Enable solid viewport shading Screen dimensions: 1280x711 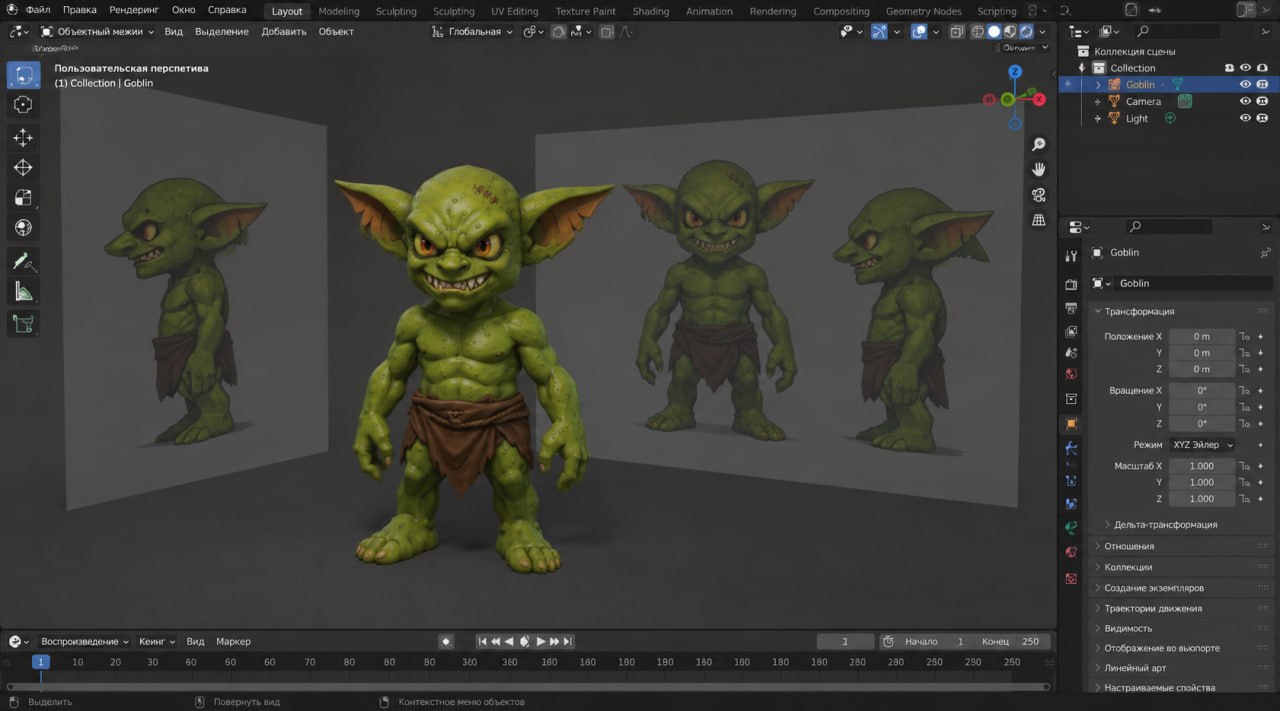pyautogui.click(x=994, y=32)
